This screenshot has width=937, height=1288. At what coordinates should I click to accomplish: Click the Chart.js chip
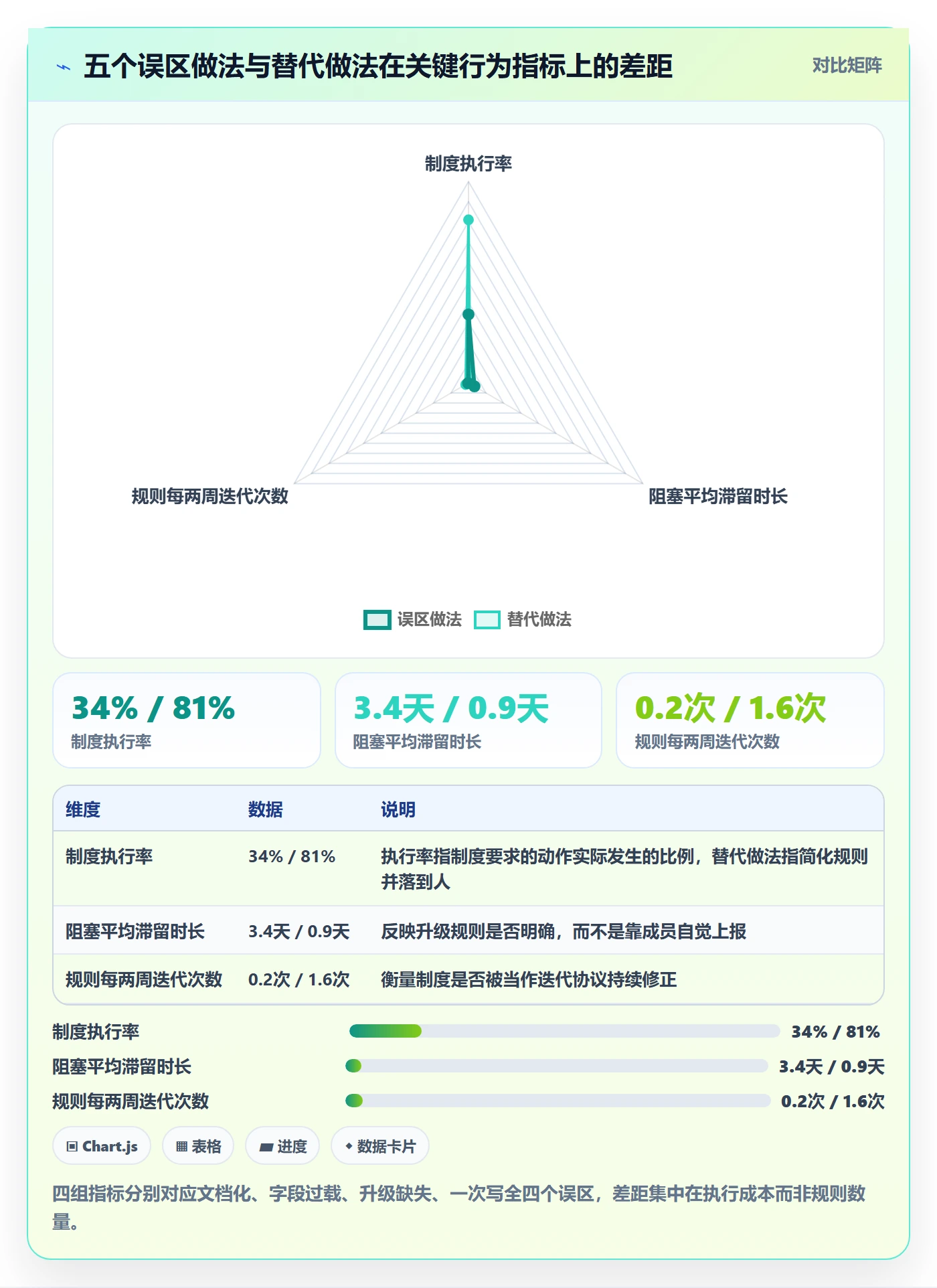click(102, 1146)
